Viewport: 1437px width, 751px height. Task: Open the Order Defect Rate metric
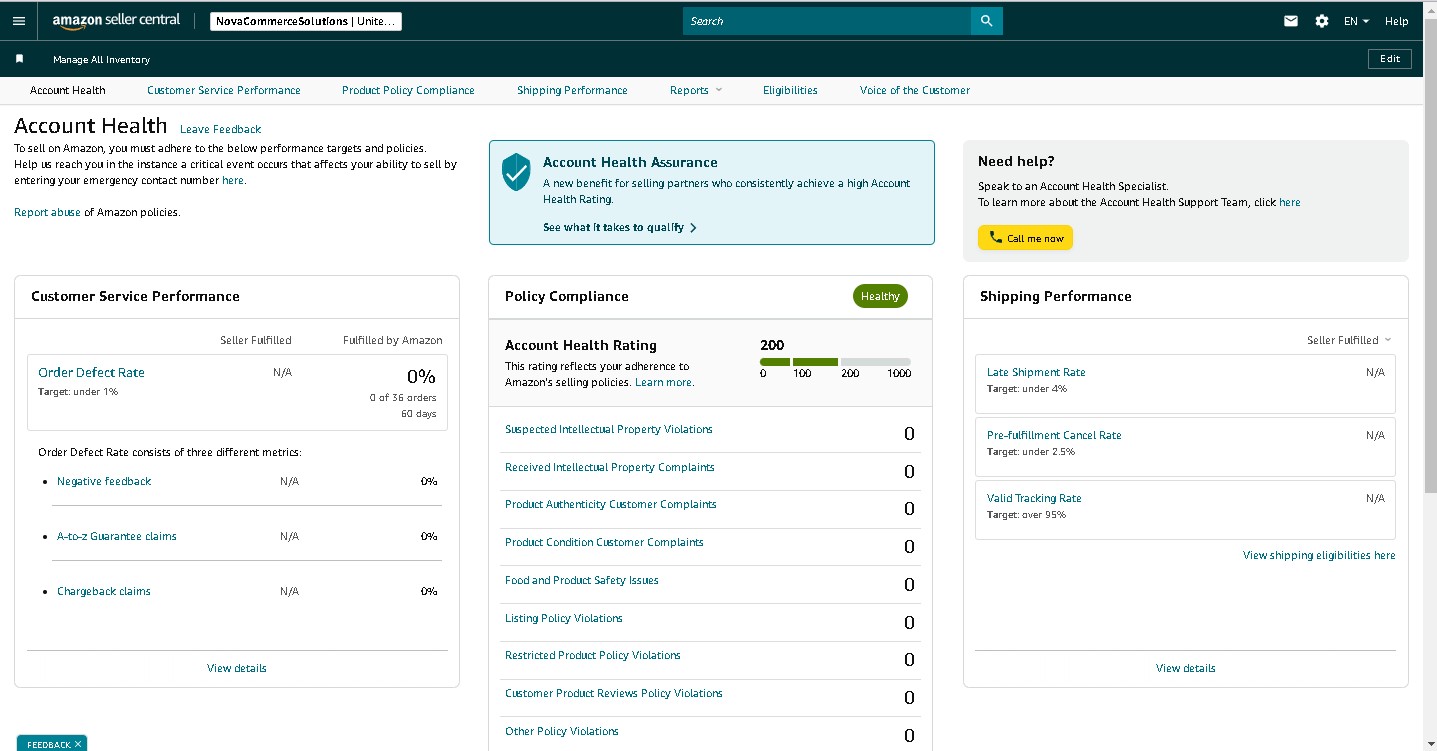tap(91, 372)
